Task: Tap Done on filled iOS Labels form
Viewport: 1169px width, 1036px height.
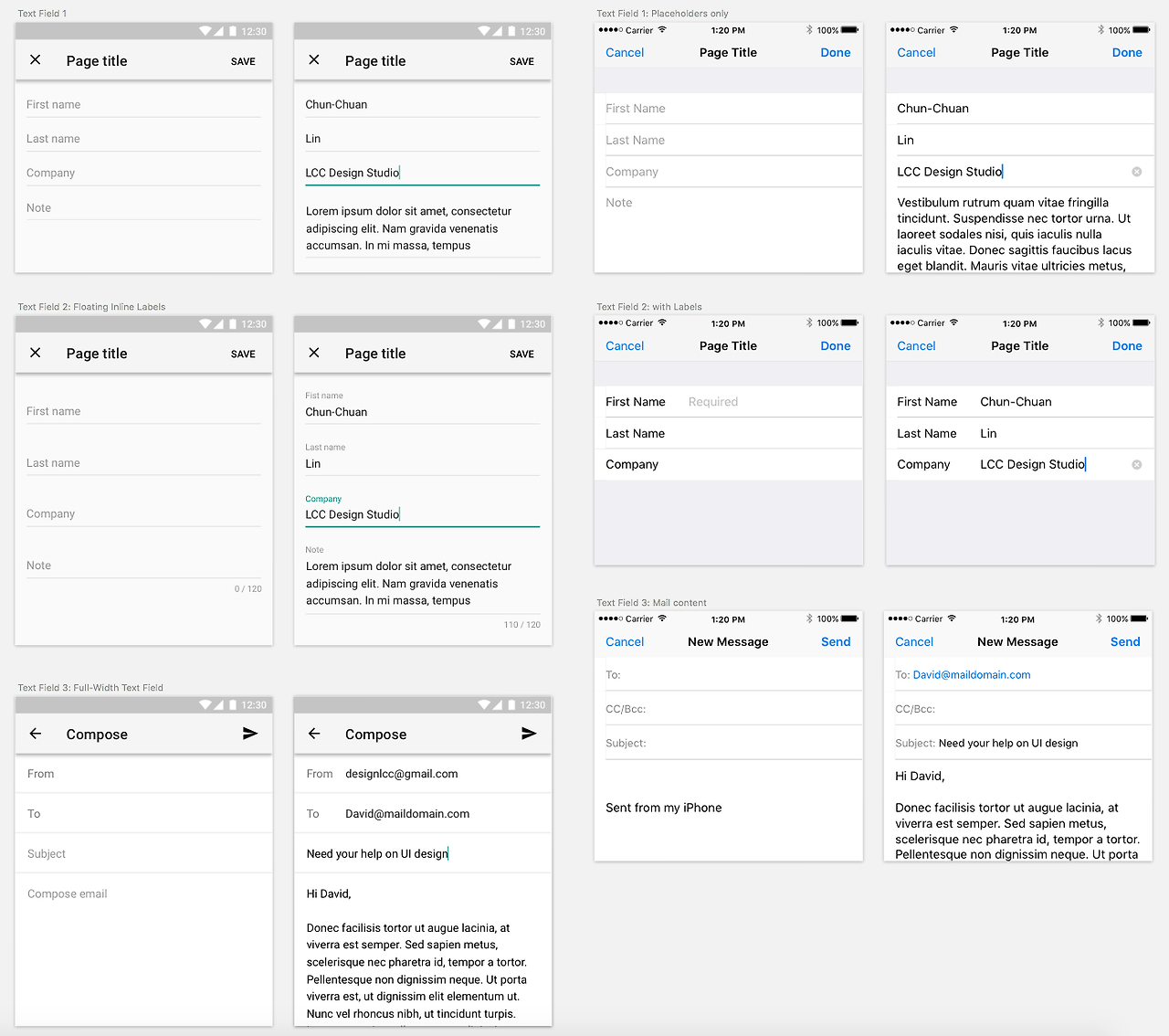Action: point(1127,346)
